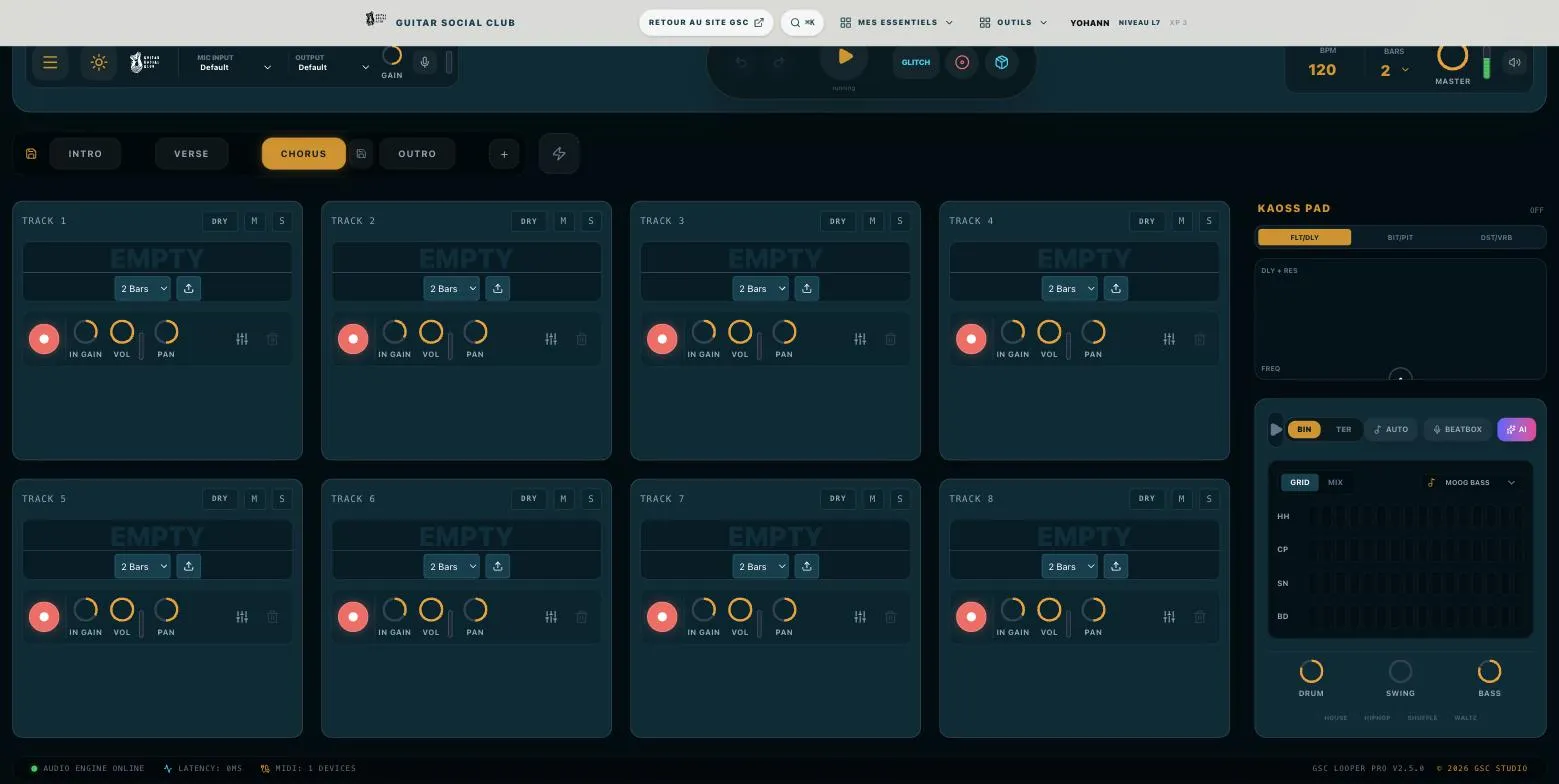Click the save icon left of Intro
1559x784 pixels.
coord(31,154)
